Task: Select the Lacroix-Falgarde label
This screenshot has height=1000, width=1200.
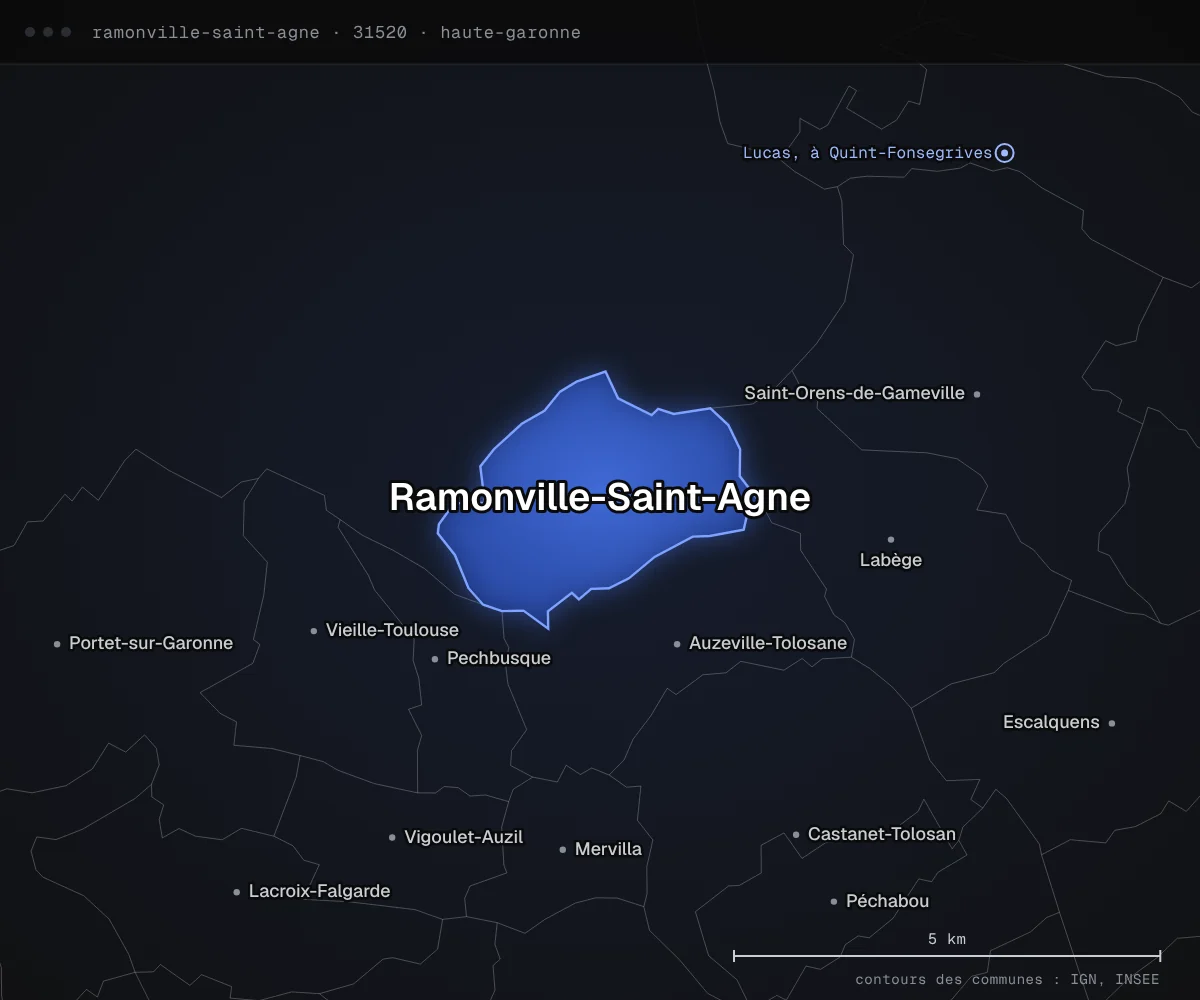Action: pos(319,891)
